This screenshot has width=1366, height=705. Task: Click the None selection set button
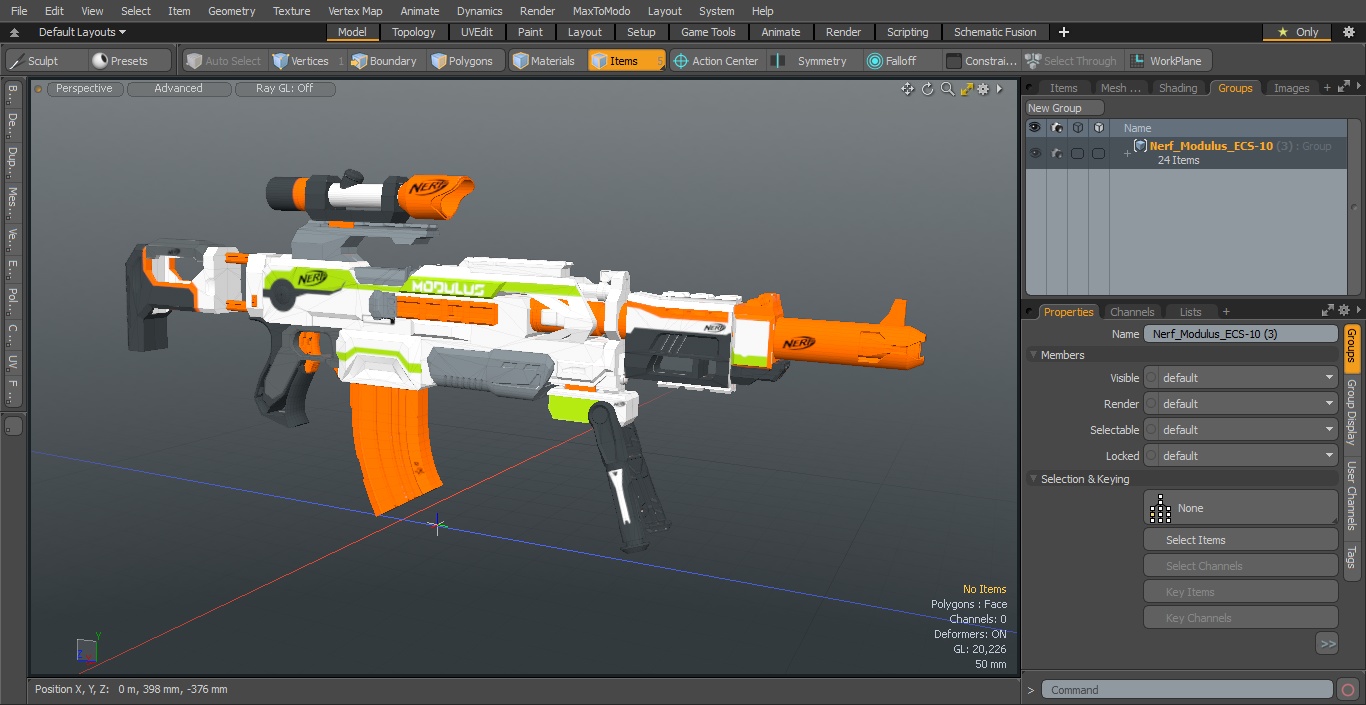pyautogui.click(x=1241, y=508)
